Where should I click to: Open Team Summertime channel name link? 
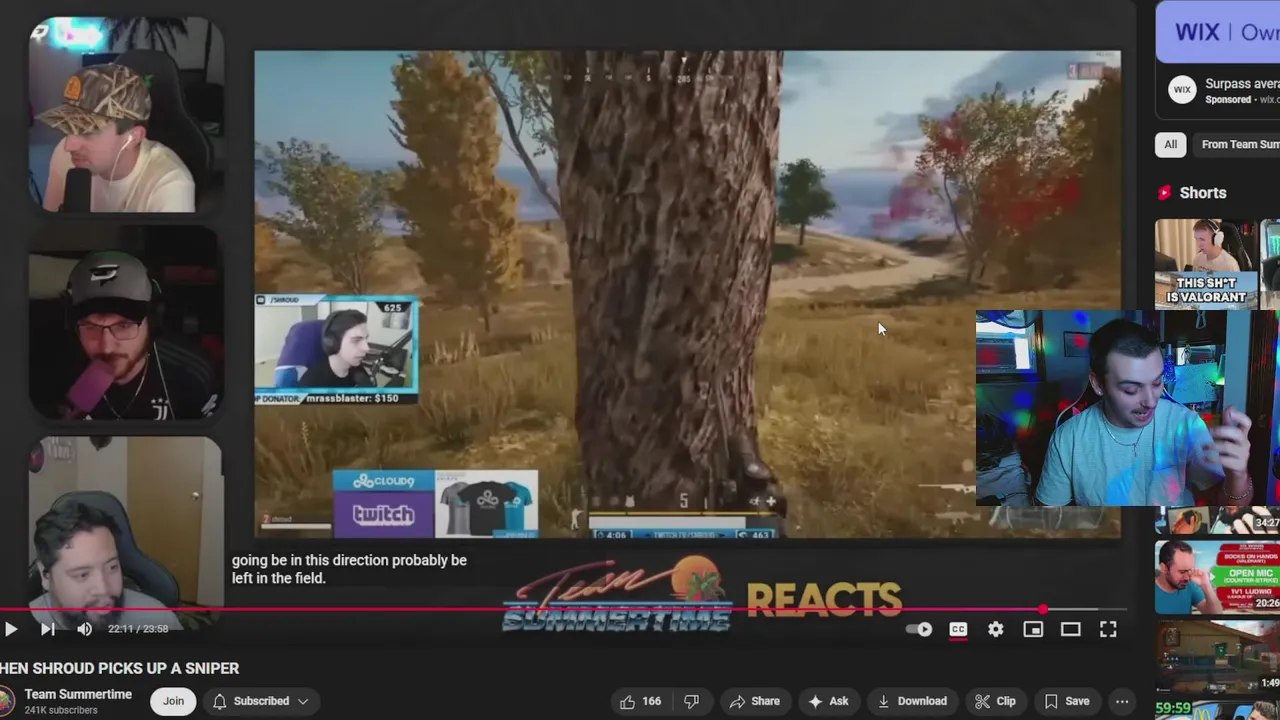pos(78,694)
